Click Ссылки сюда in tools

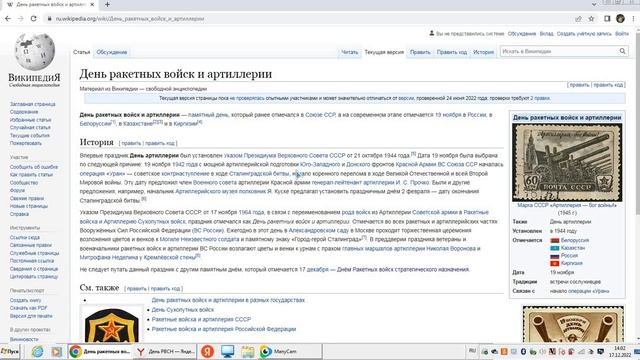(25, 237)
